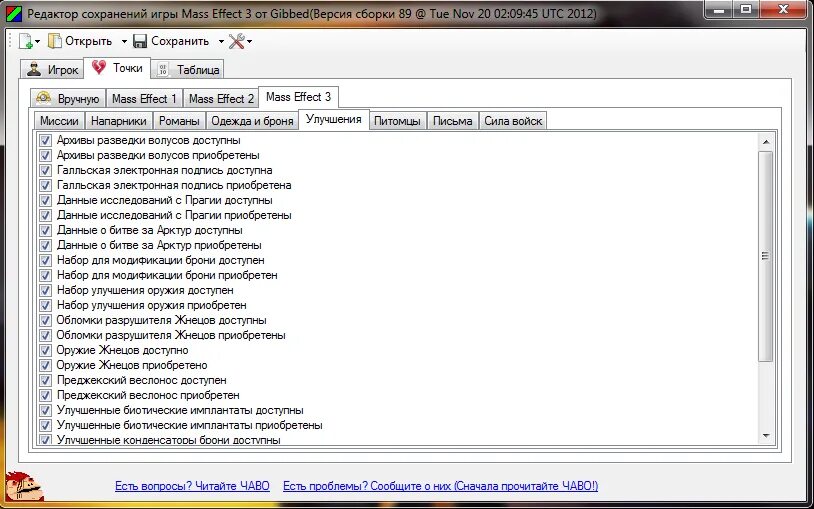The width and height of the screenshot is (814, 509).
Task: Click the Есть проблемы? Сообщите о них link
Action: pyautogui.click(x=440, y=486)
